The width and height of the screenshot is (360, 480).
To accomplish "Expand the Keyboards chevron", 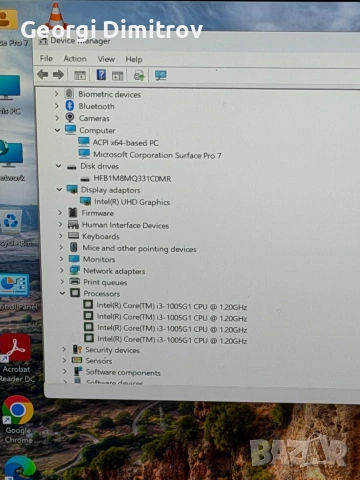I will pos(61,236).
